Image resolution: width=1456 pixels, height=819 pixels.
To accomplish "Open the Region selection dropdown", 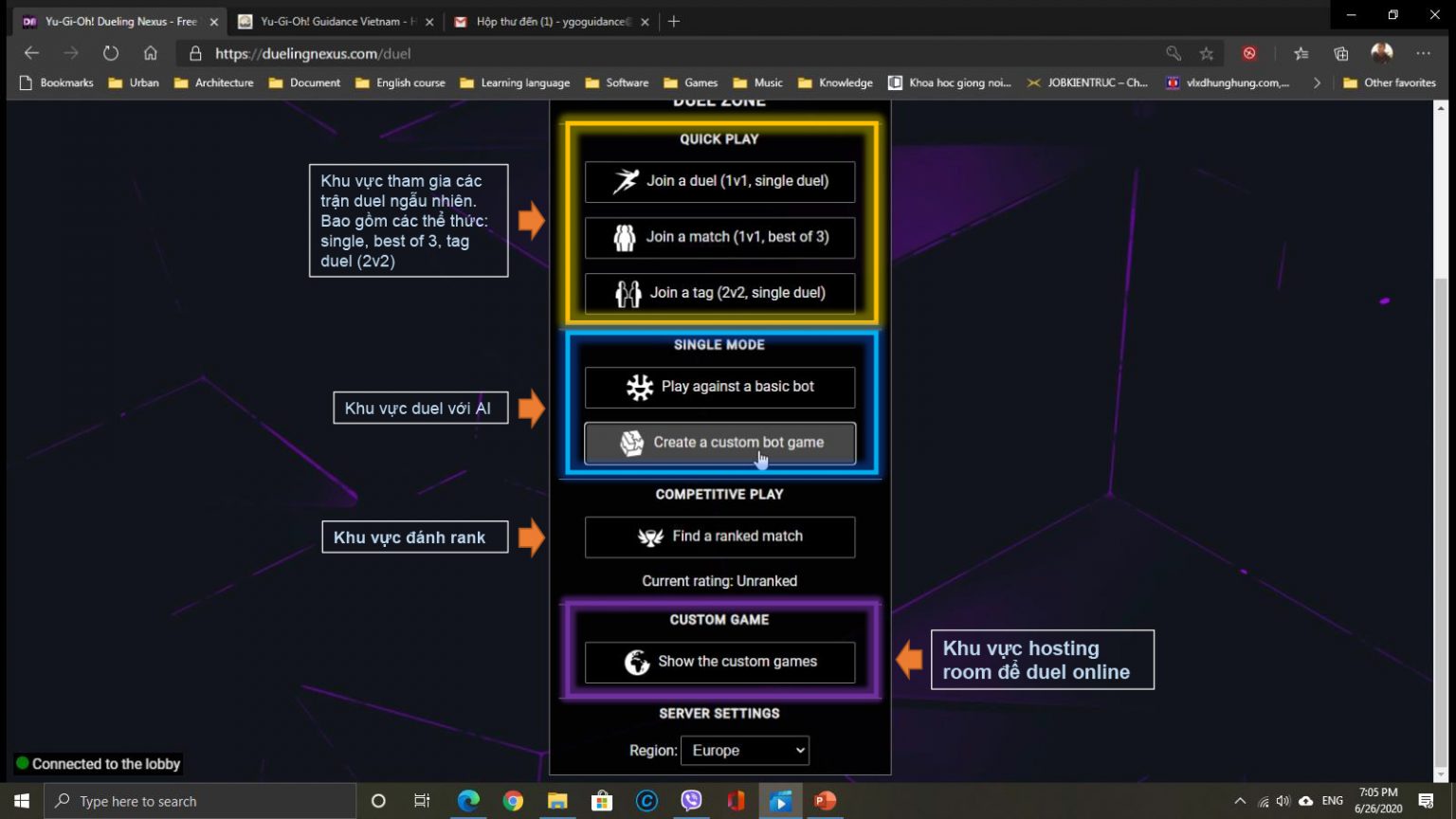I will pos(744,750).
